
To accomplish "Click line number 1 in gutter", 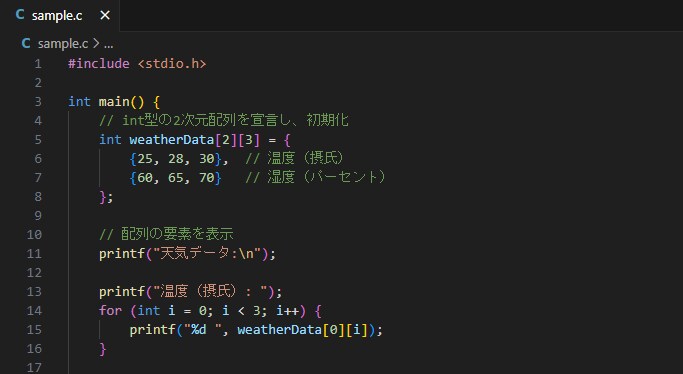I will click(x=38, y=64).
